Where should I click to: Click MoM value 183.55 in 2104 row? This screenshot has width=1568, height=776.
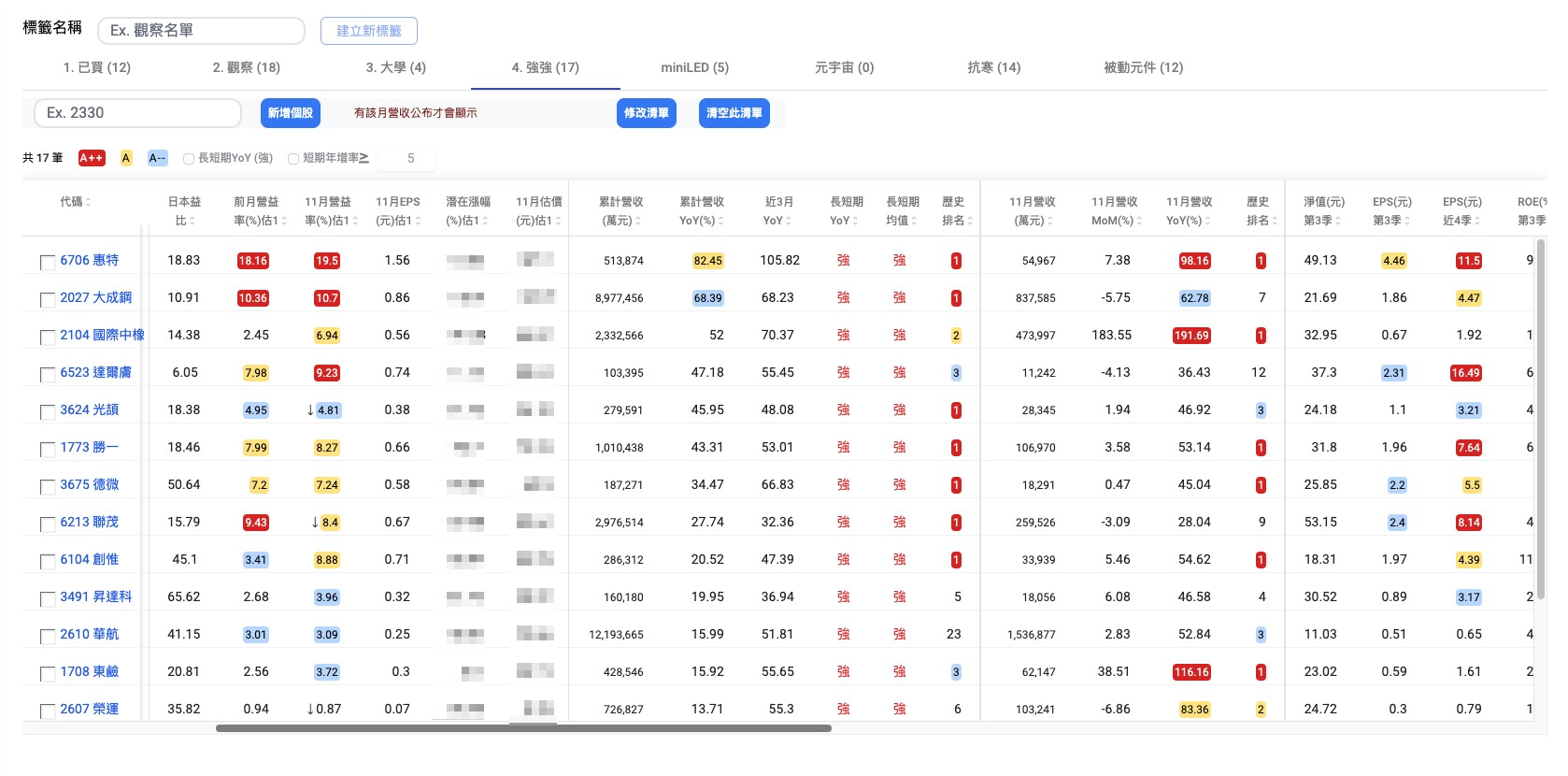1111,335
